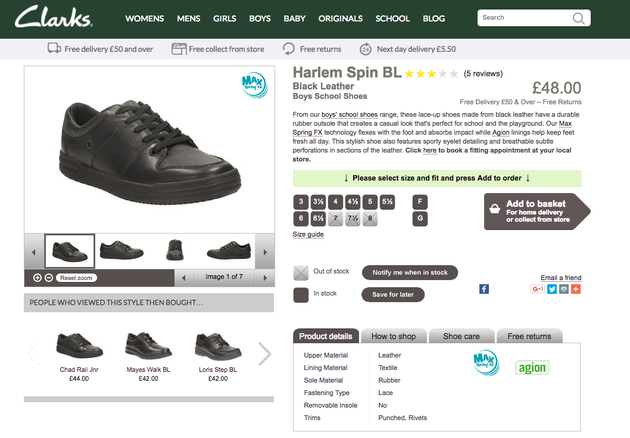This screenshot has width=630, height=438.
Task: Click Max Spring FX logo in product details
Action: click(x=486, y=362)
